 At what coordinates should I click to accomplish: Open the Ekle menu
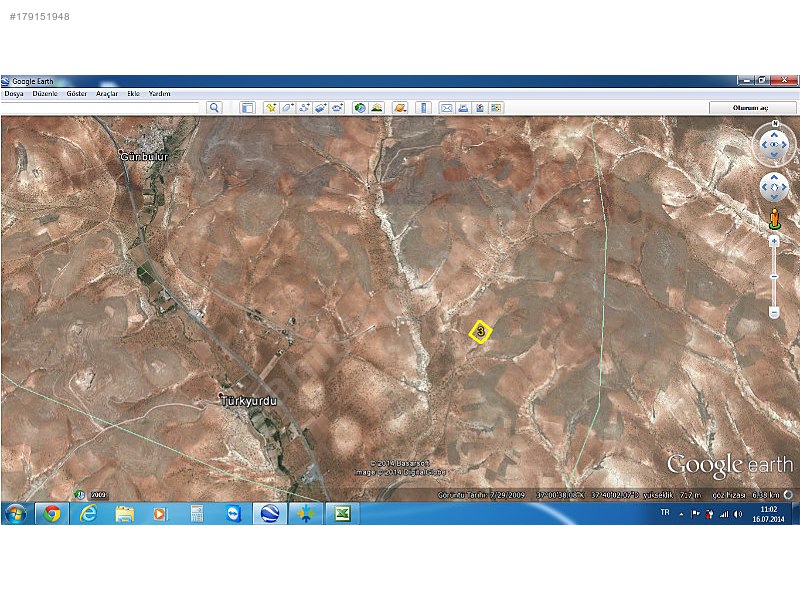(x=133, y=94)
